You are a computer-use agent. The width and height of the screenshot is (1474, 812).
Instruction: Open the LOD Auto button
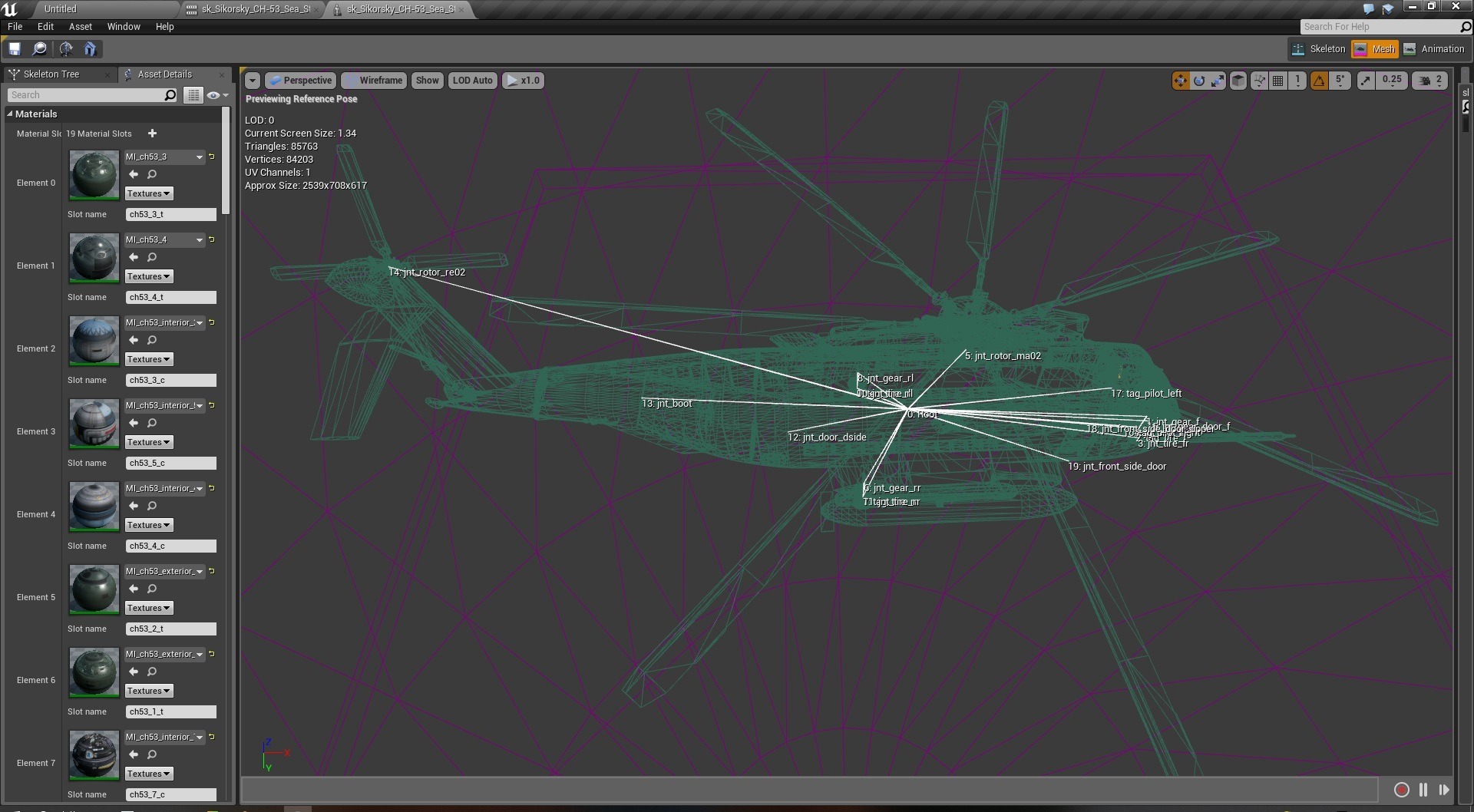[472, 81]
